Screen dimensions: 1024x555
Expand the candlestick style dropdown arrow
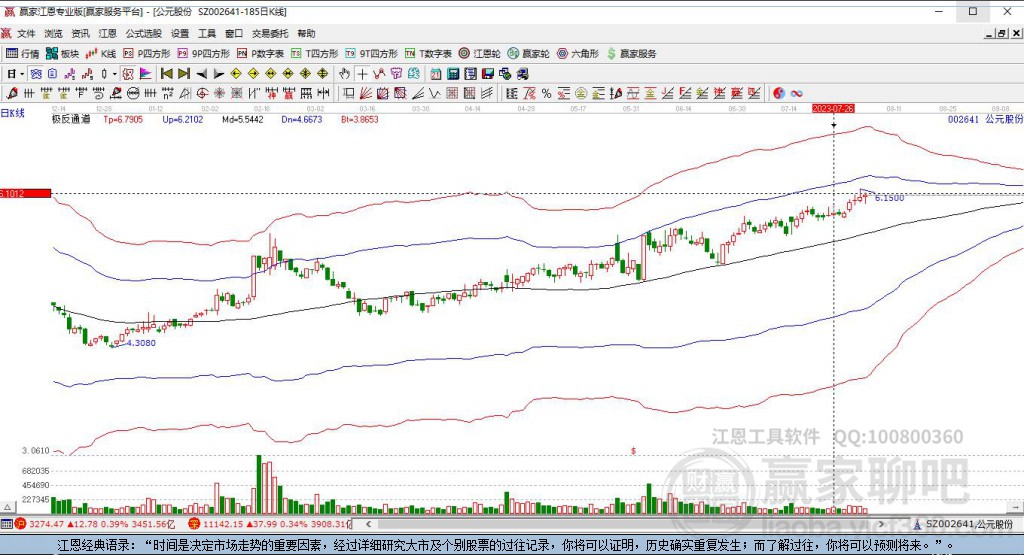(114, 74)
